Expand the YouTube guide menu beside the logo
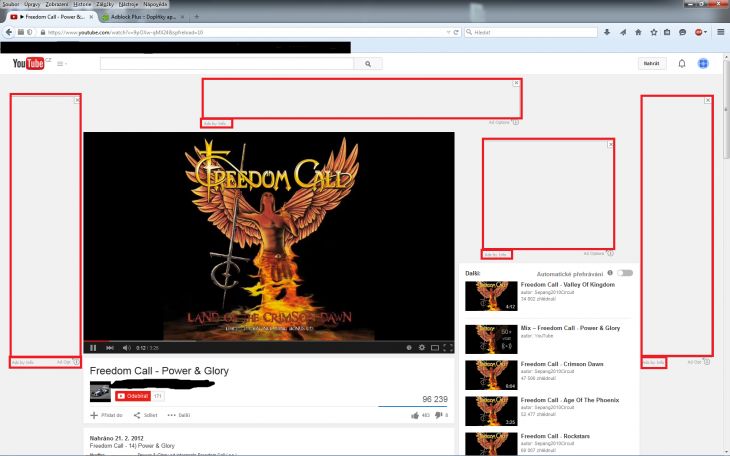 [62, 64]
